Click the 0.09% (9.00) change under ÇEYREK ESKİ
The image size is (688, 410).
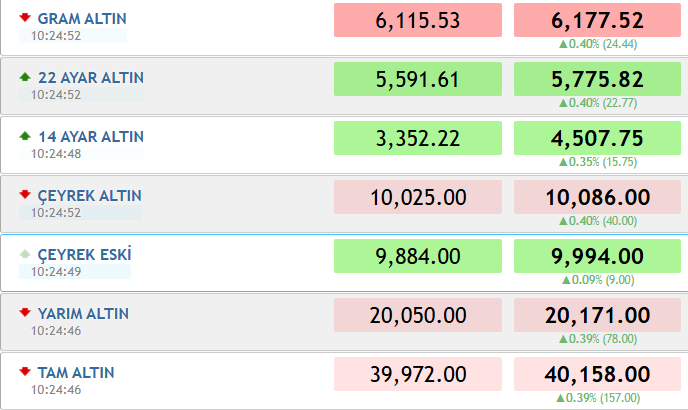598,280
